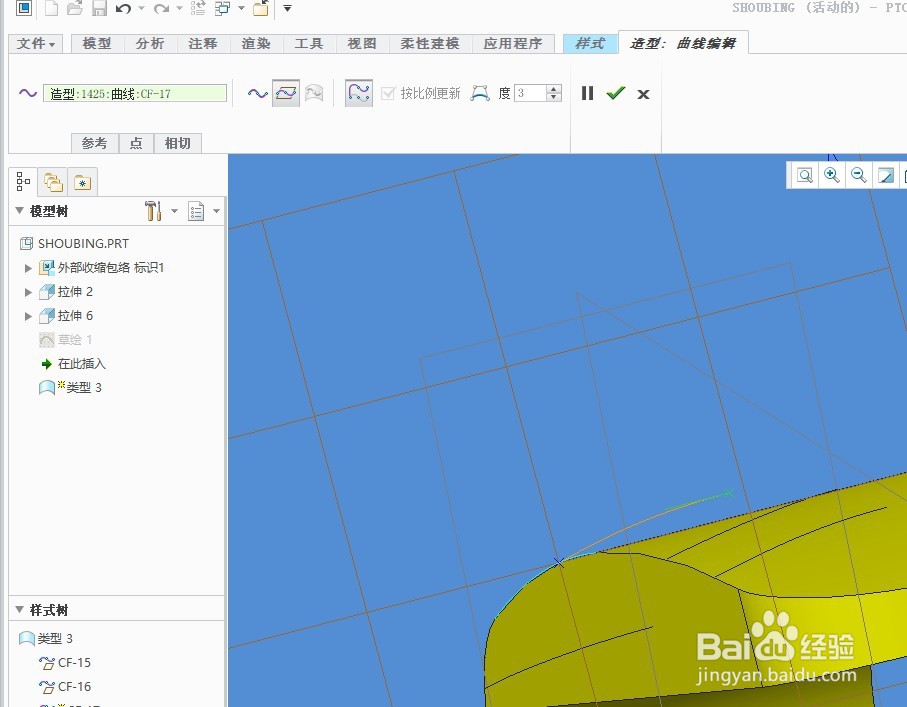Viewport: 907px width, 707px height.
Task: Switch to the 应用程序 tab
Action: click(x=513, y=43)
